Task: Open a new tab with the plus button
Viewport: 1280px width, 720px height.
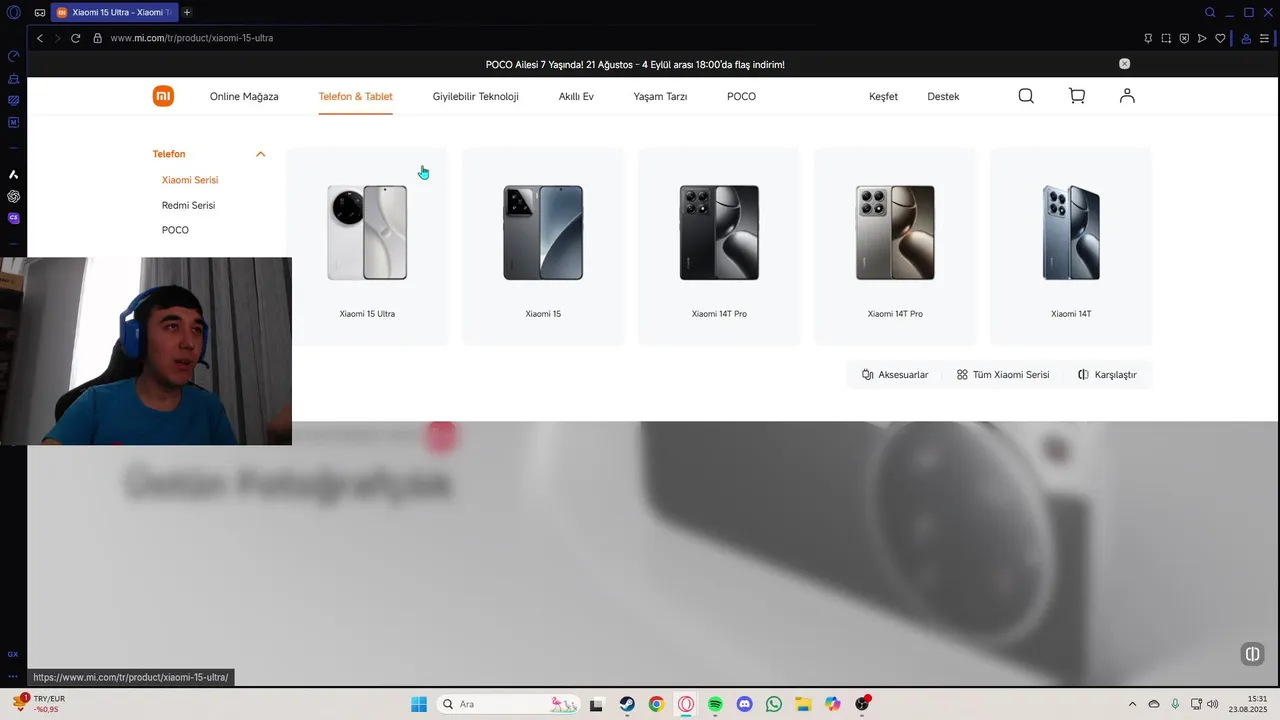Action: pos(187,12)
